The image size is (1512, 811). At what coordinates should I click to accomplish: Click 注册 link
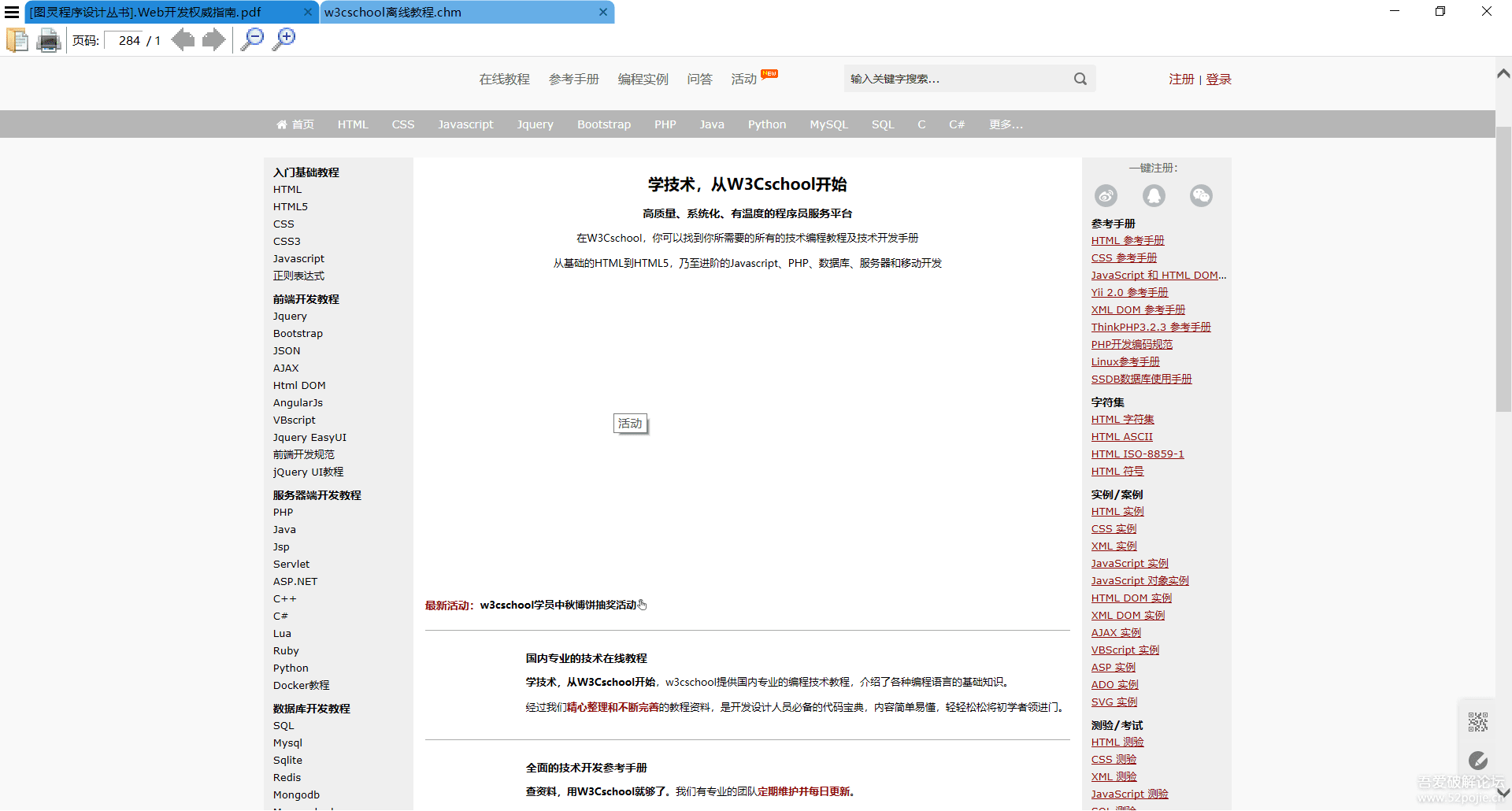click(x=1181, y=79)
